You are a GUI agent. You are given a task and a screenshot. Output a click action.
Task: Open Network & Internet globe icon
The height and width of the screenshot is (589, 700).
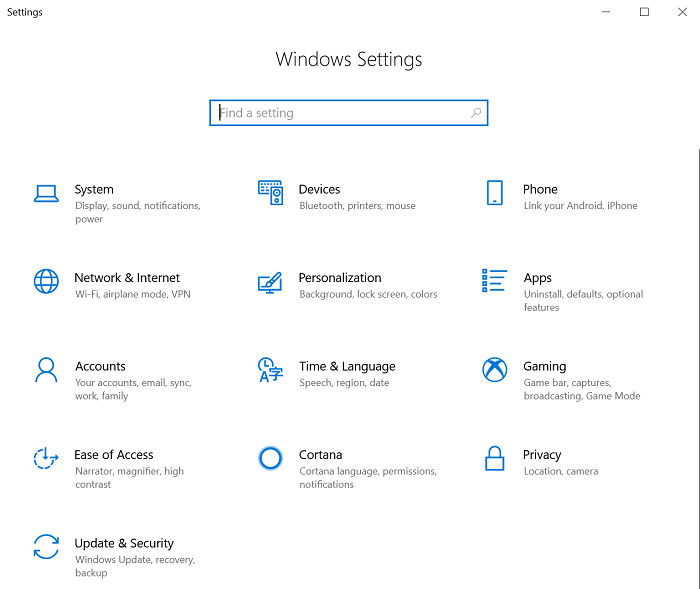point(46,281)
